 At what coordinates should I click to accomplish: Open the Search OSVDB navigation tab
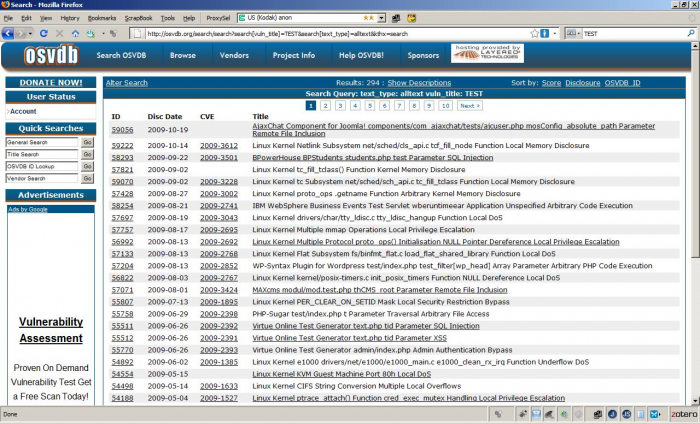[x=121, y=55]
